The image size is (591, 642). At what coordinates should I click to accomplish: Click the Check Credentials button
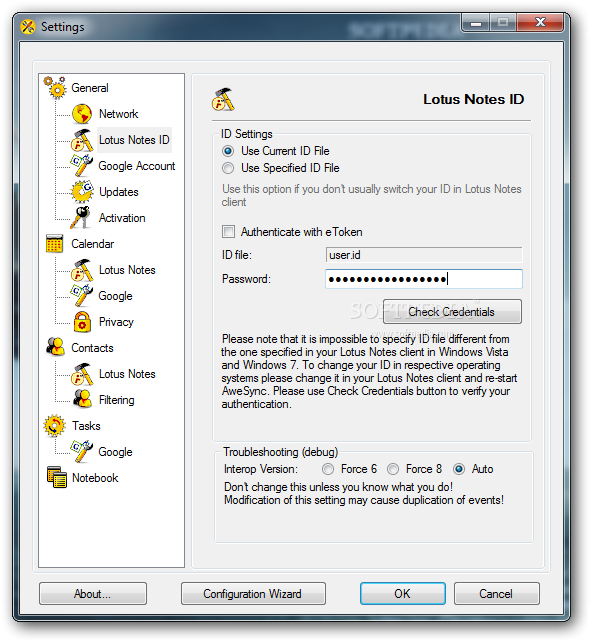tap(452, 312)
